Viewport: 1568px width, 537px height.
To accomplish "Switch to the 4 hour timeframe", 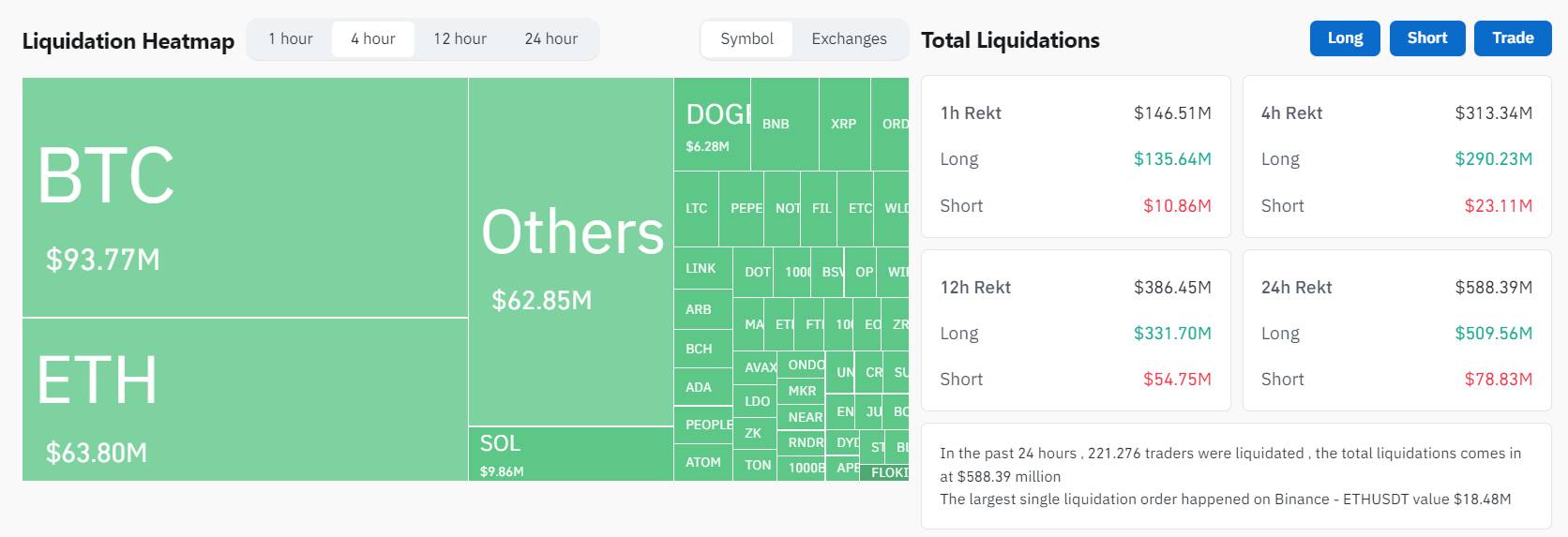I will (373, 39).
